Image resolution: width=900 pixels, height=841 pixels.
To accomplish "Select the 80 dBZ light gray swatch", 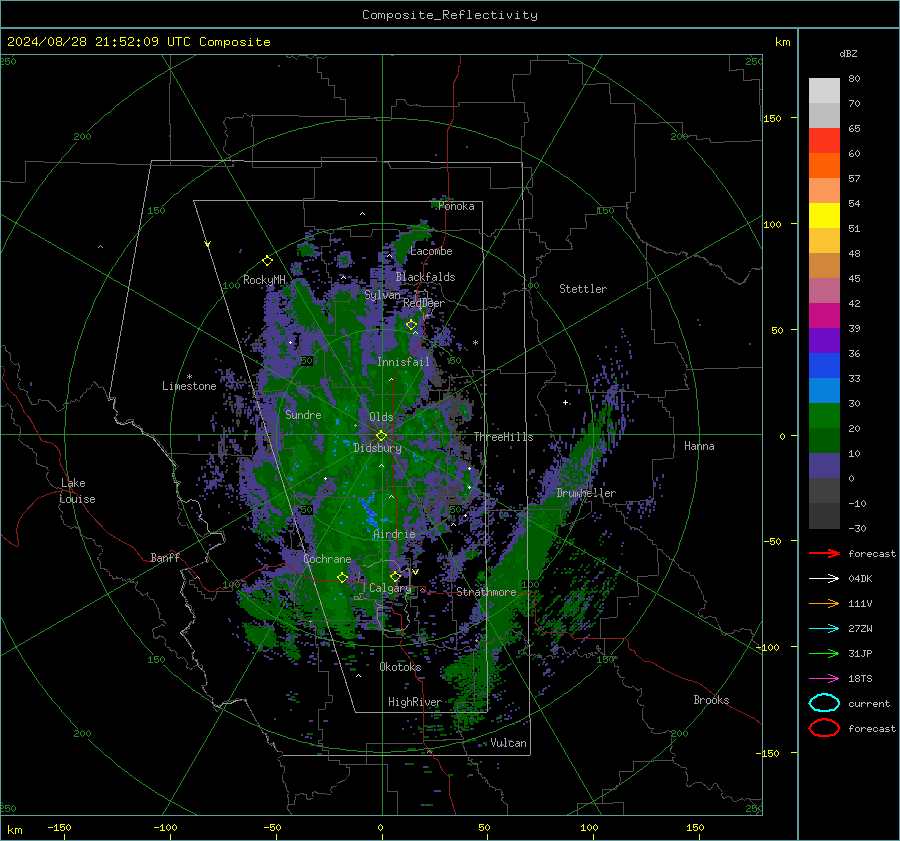I will coord(824,90).
